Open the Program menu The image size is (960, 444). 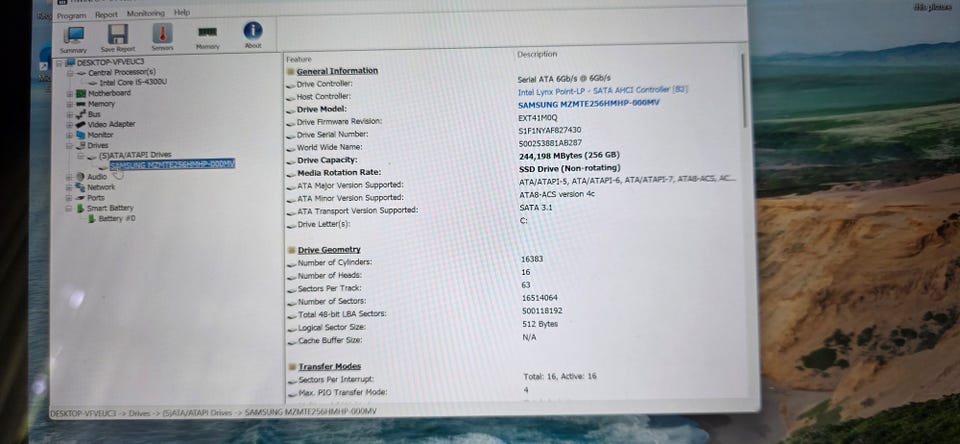72,15
